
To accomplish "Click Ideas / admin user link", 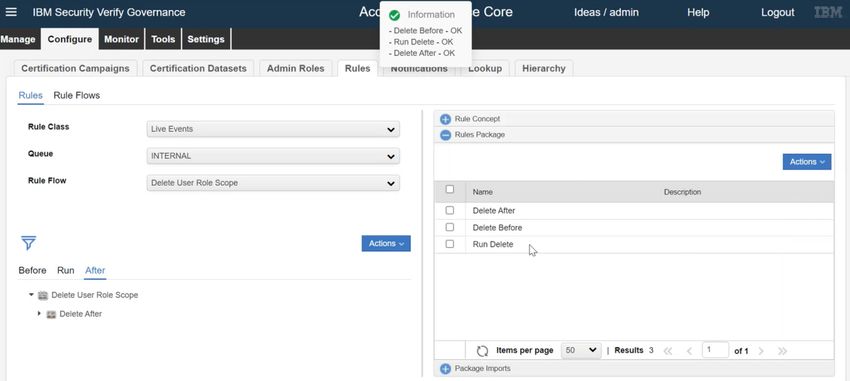I will coord(606,12).
